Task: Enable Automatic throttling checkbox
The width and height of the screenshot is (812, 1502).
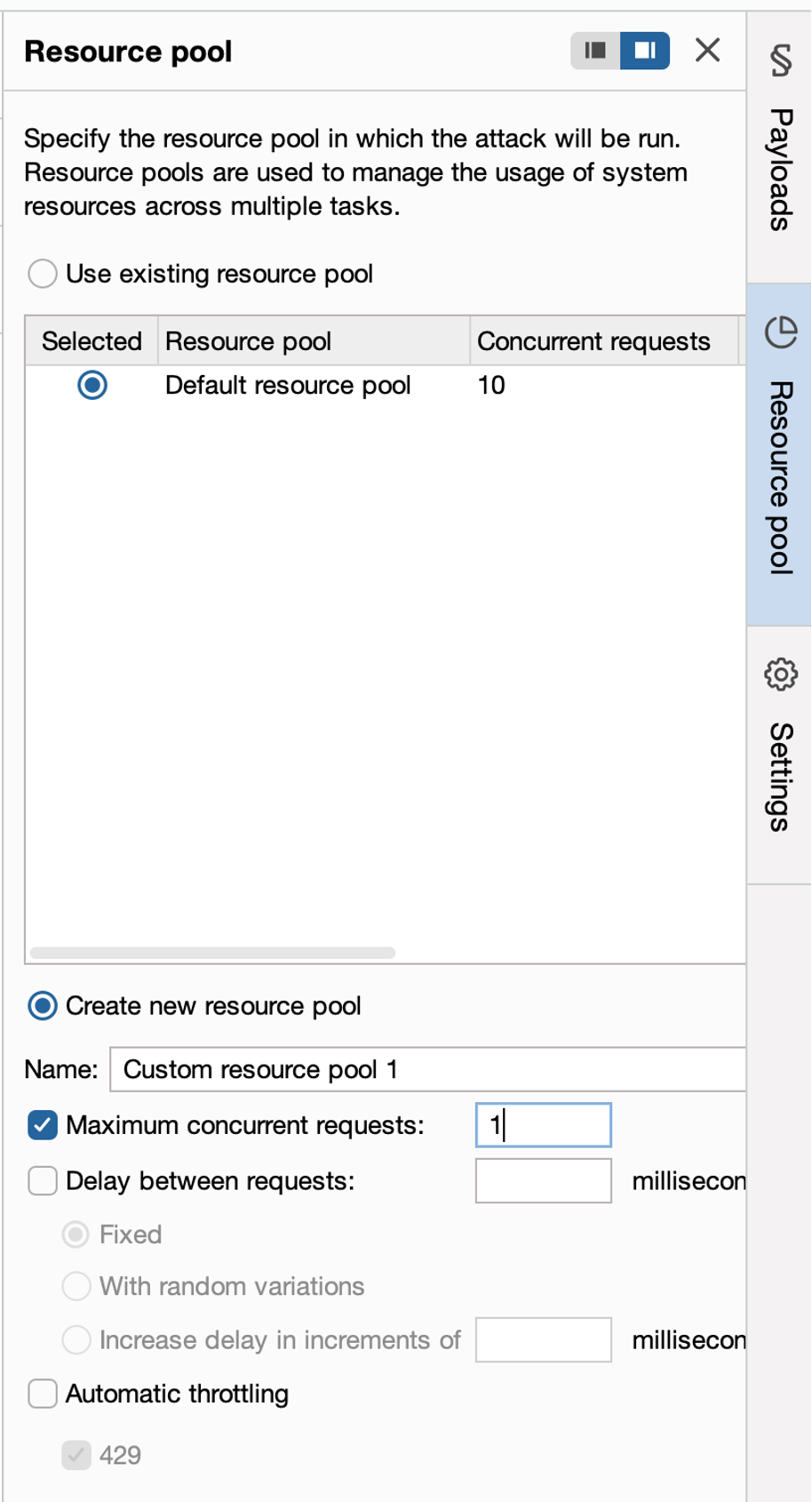Action: [x=43, y=1394]
